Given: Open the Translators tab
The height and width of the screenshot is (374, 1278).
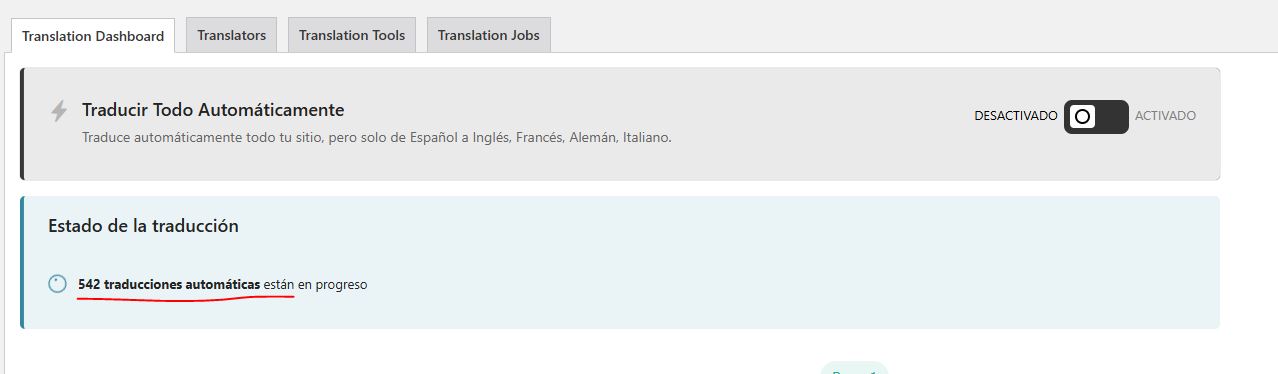Looking at the screenshot, I should [x=231, y=35].
